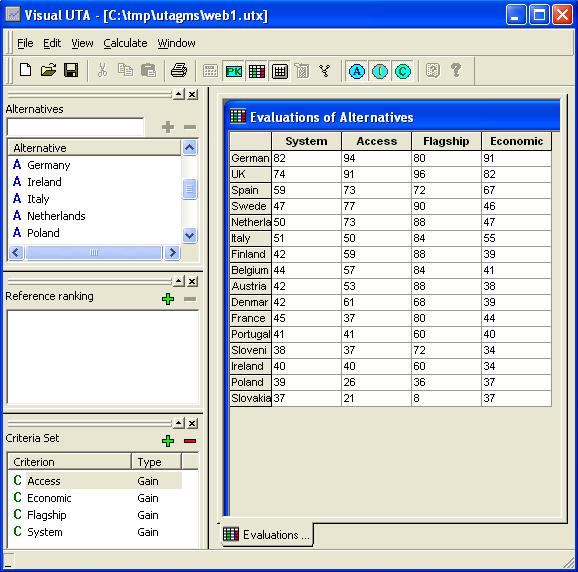578x572 pixels.
Task: Select Germany in the Alternatives list
Action: pos(49,165)
